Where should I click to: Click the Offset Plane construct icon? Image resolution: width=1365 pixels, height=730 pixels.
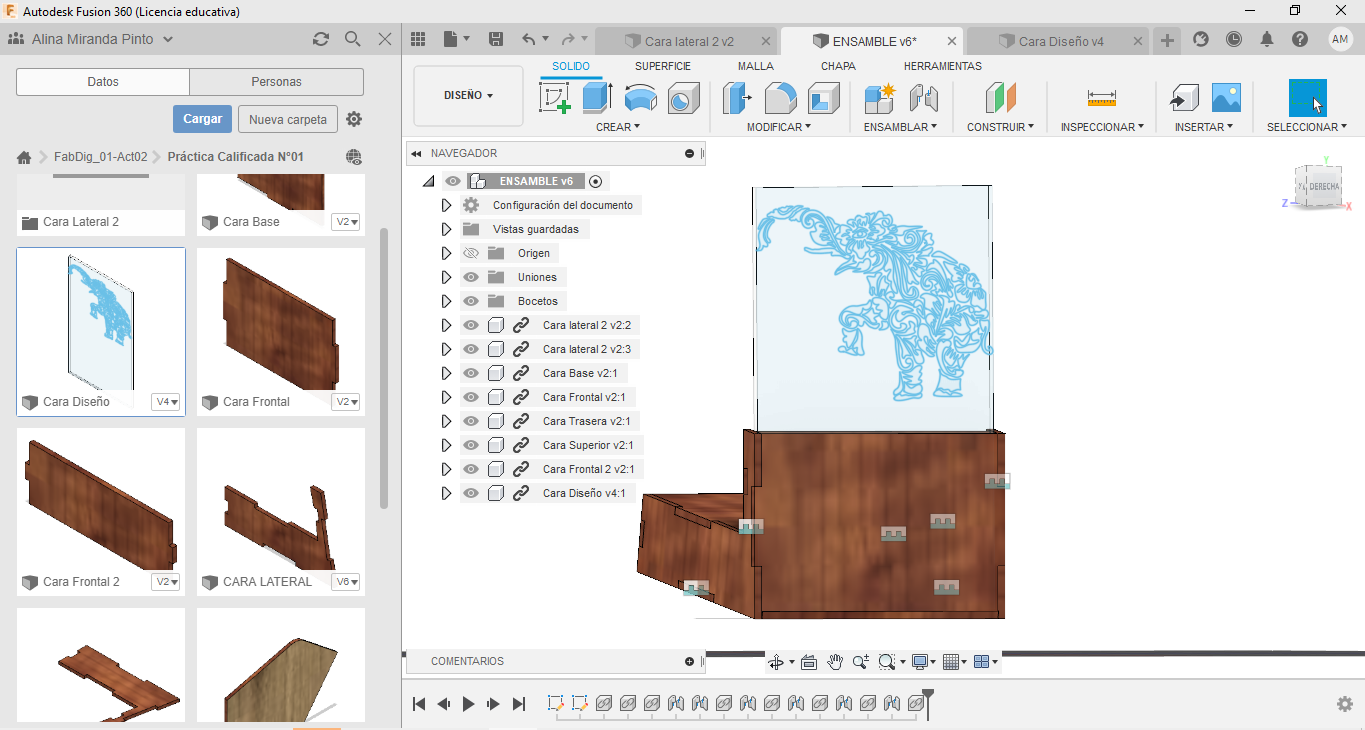[x=1000, y=98]
